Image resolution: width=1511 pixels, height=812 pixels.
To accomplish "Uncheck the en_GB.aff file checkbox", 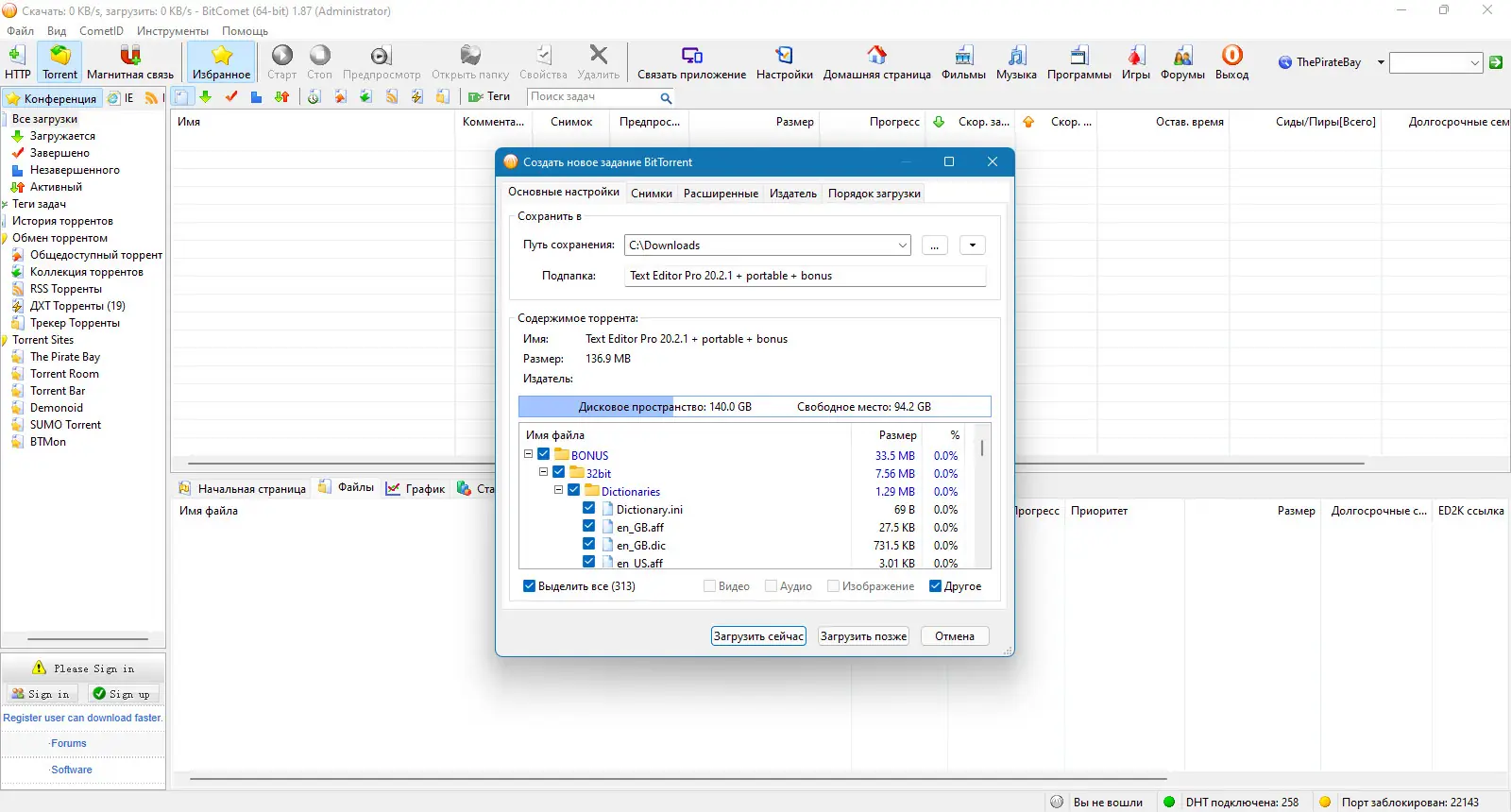I will point(589,526).
